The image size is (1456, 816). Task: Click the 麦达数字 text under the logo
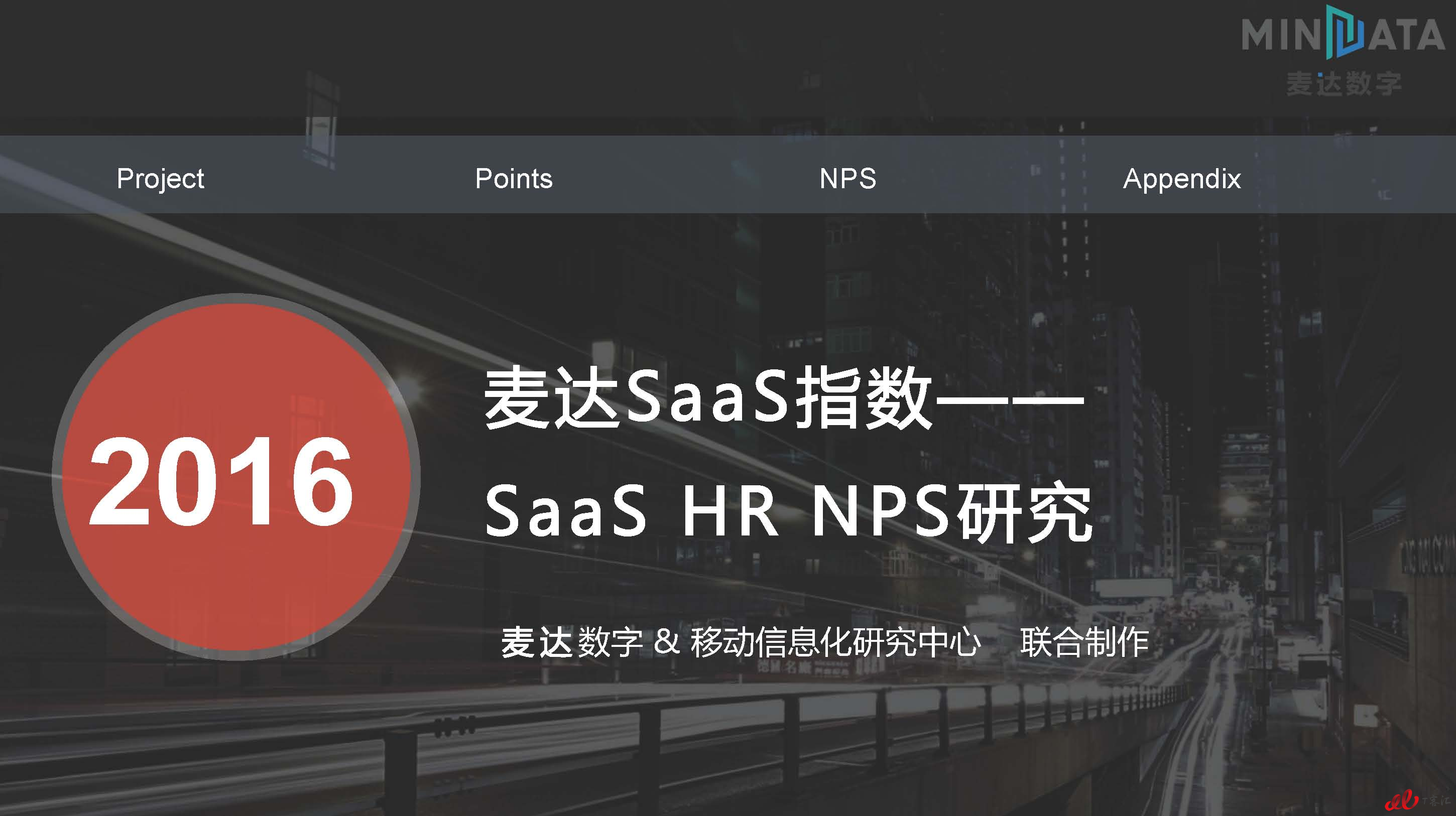pos(1344,84)
